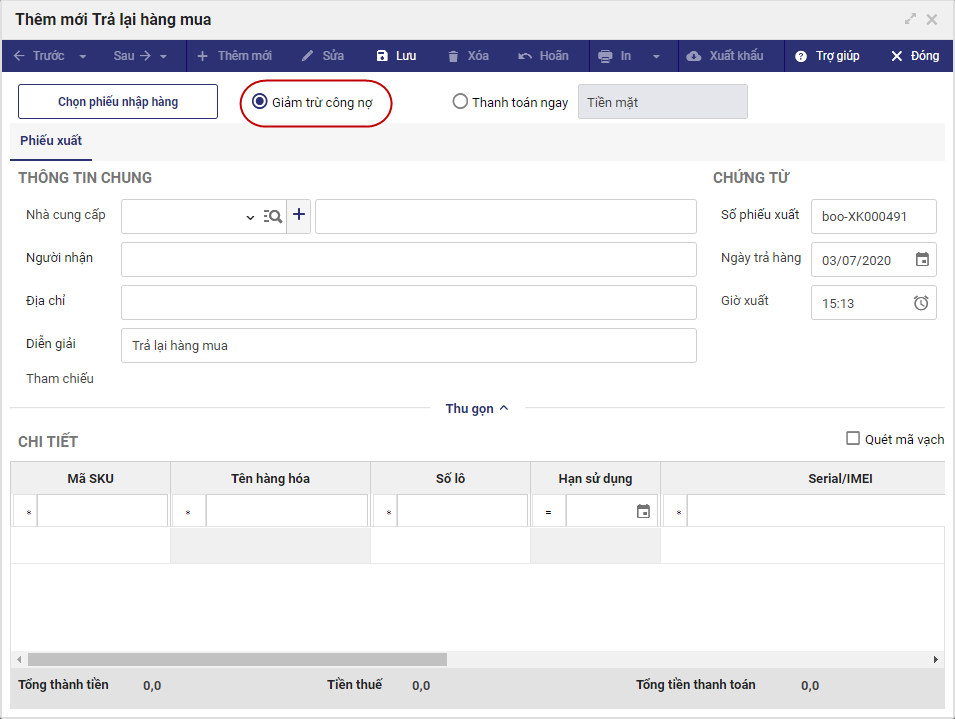Image resolution: width=955 pixels, height=719 pixels.
Task: Open the Sau dropdown arrow
Action: click(163, 56)
